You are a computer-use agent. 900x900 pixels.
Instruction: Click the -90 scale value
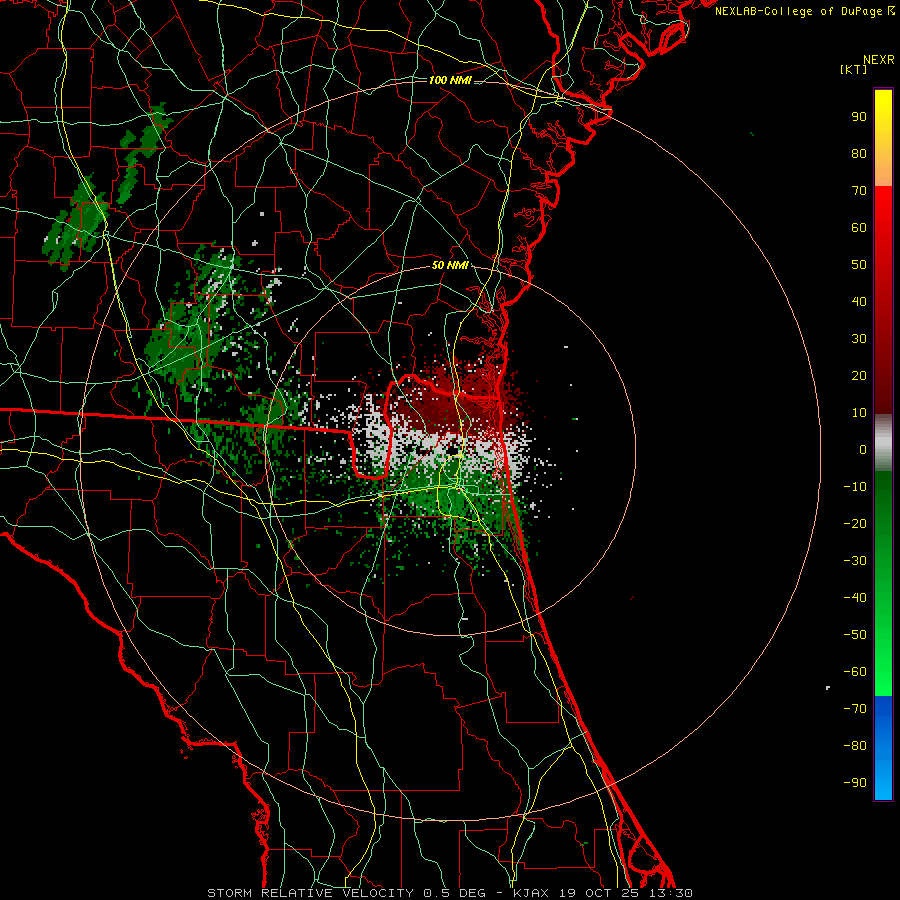855,782
